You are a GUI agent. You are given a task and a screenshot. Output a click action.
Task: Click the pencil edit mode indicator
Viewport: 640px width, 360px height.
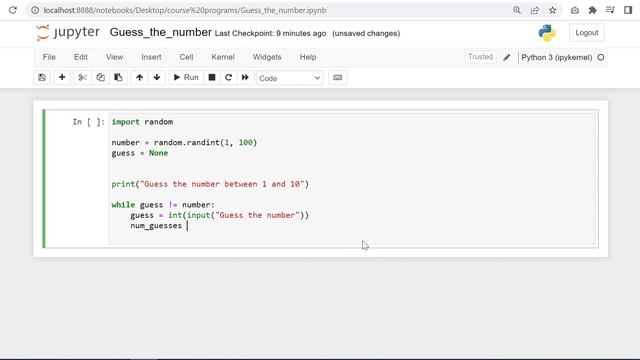click(507, 58)
